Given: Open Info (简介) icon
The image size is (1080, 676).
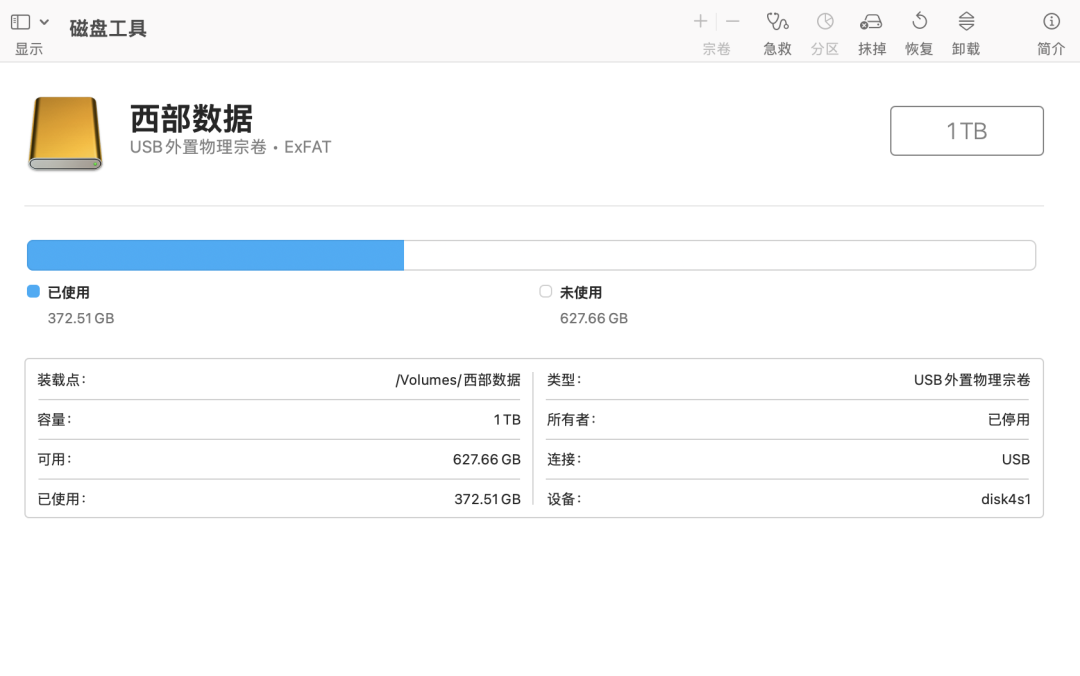Looking at the screenshot, I should (x=1051, y=21).
